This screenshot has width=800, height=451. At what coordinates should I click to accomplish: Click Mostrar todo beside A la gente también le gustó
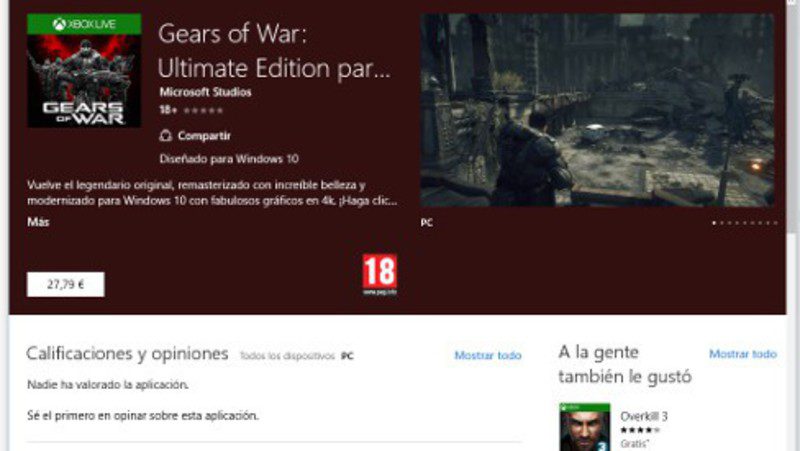coord(743,354)
